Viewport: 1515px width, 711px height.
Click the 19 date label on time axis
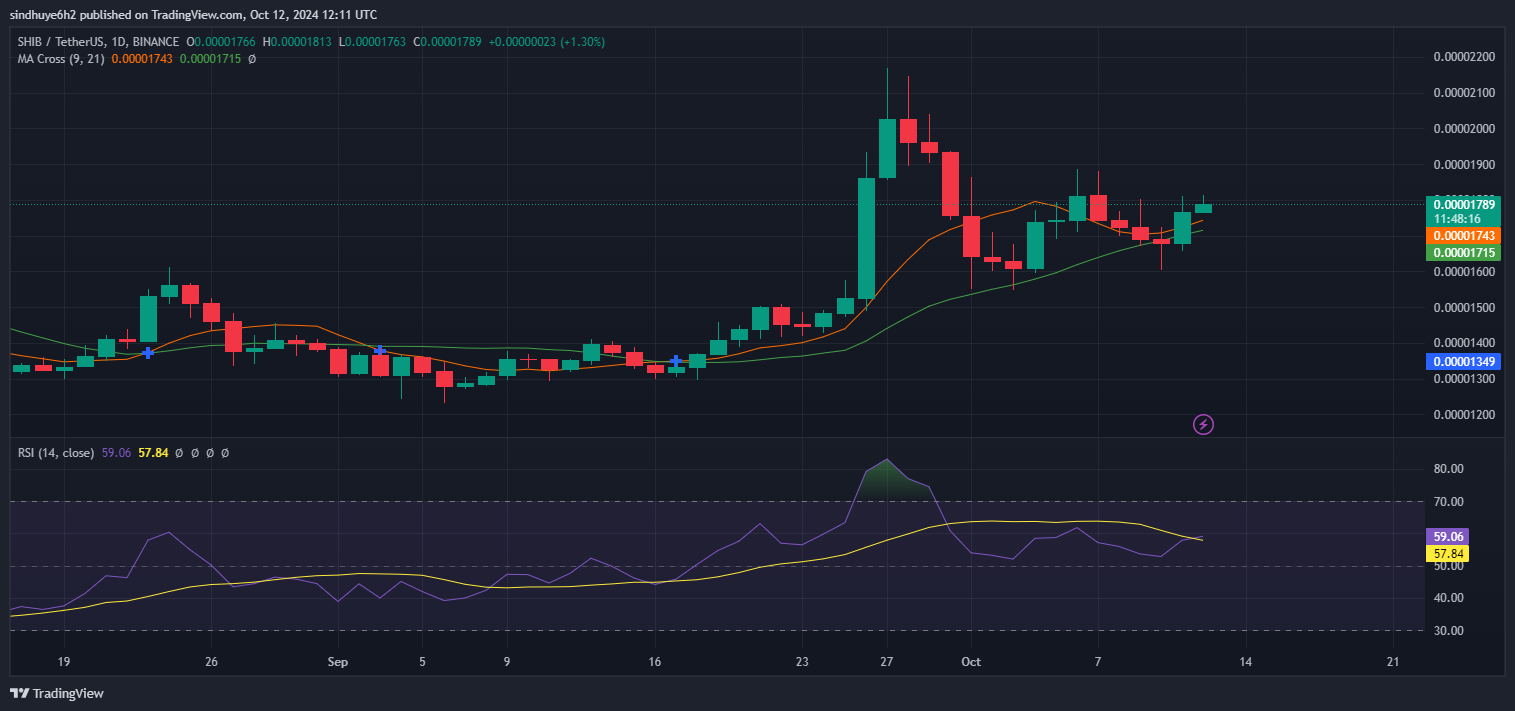(x=63, y=662)
